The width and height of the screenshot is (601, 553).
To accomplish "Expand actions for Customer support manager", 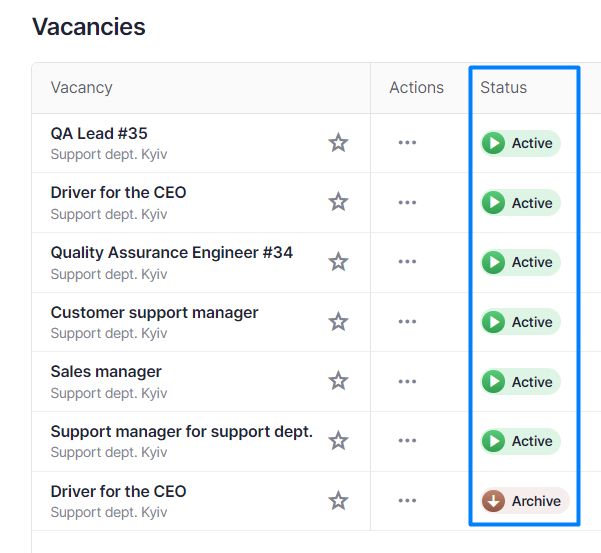I will tap(407, 321).
